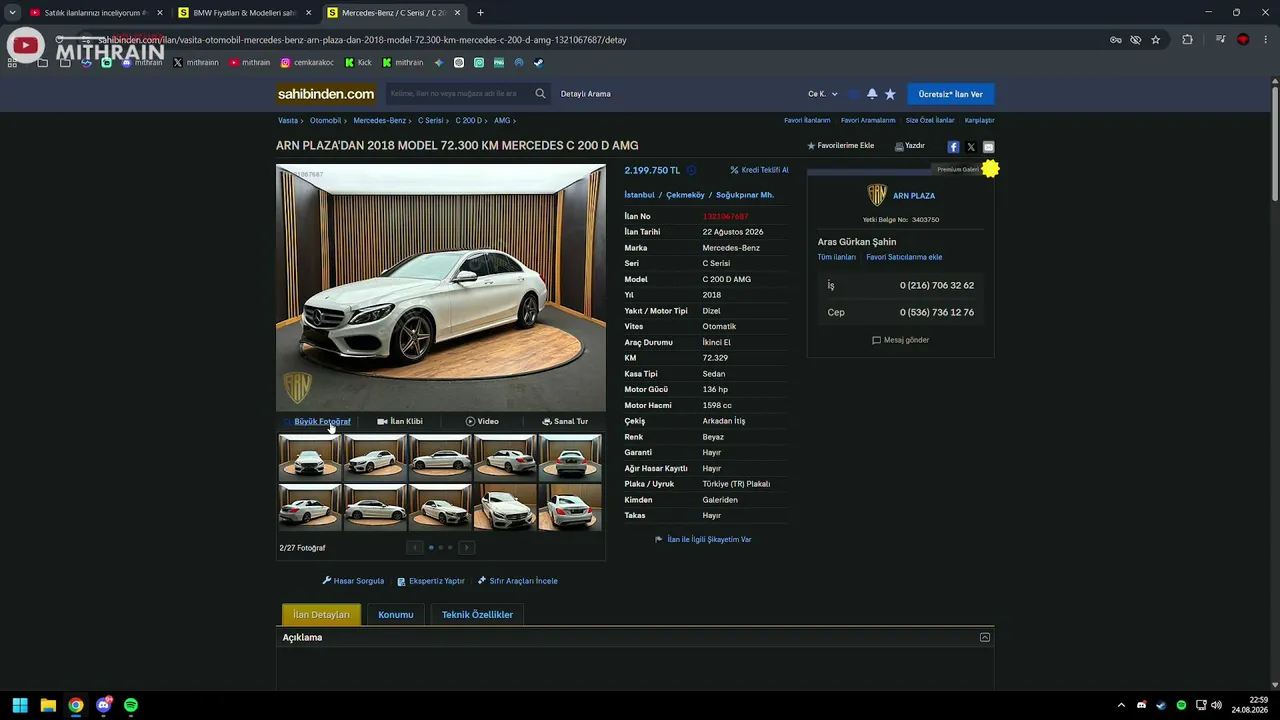Click Ekspertiz Yaptır link
Image resolution: width=1280 pixels, height=720 pixels.
[x=431, y=581]
